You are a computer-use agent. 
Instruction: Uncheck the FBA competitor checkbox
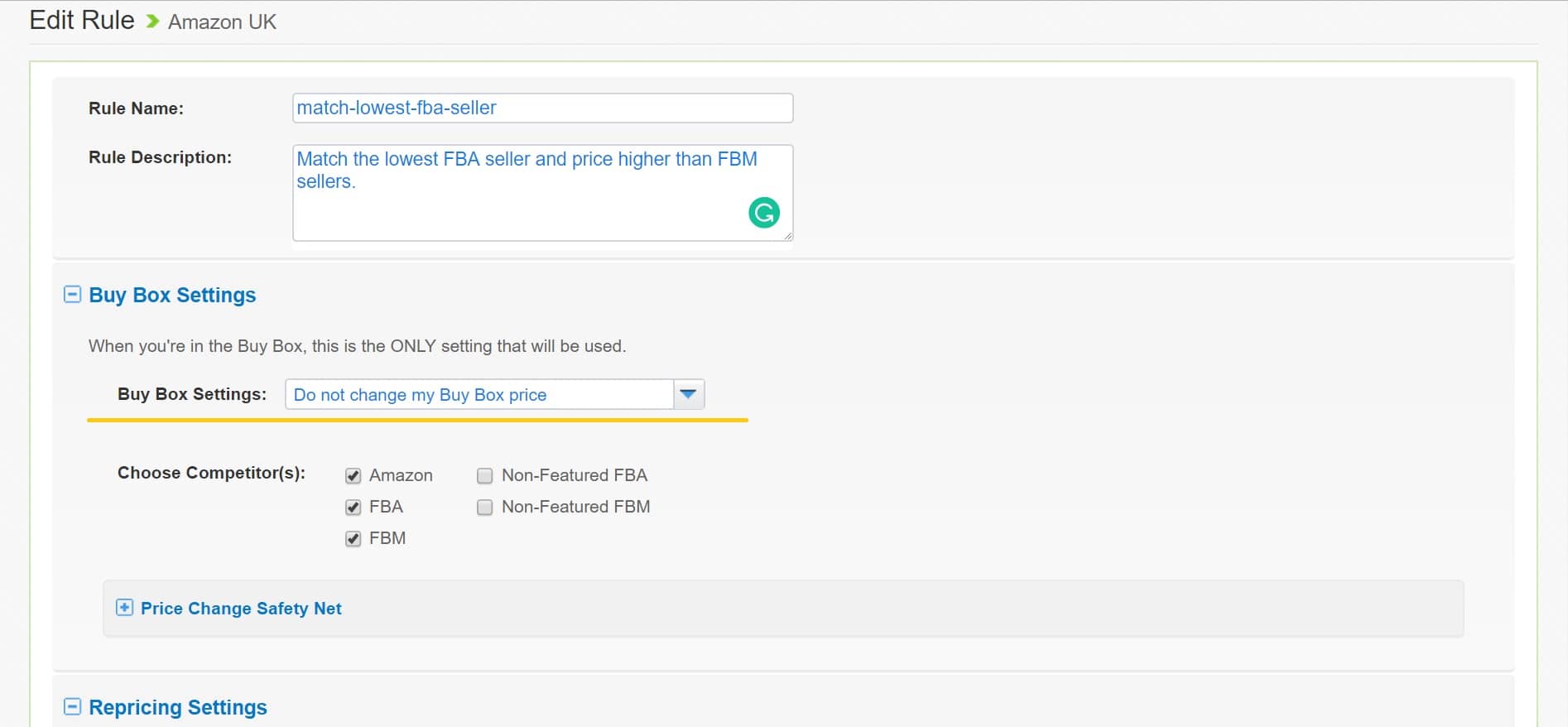(x=354, y=508)
